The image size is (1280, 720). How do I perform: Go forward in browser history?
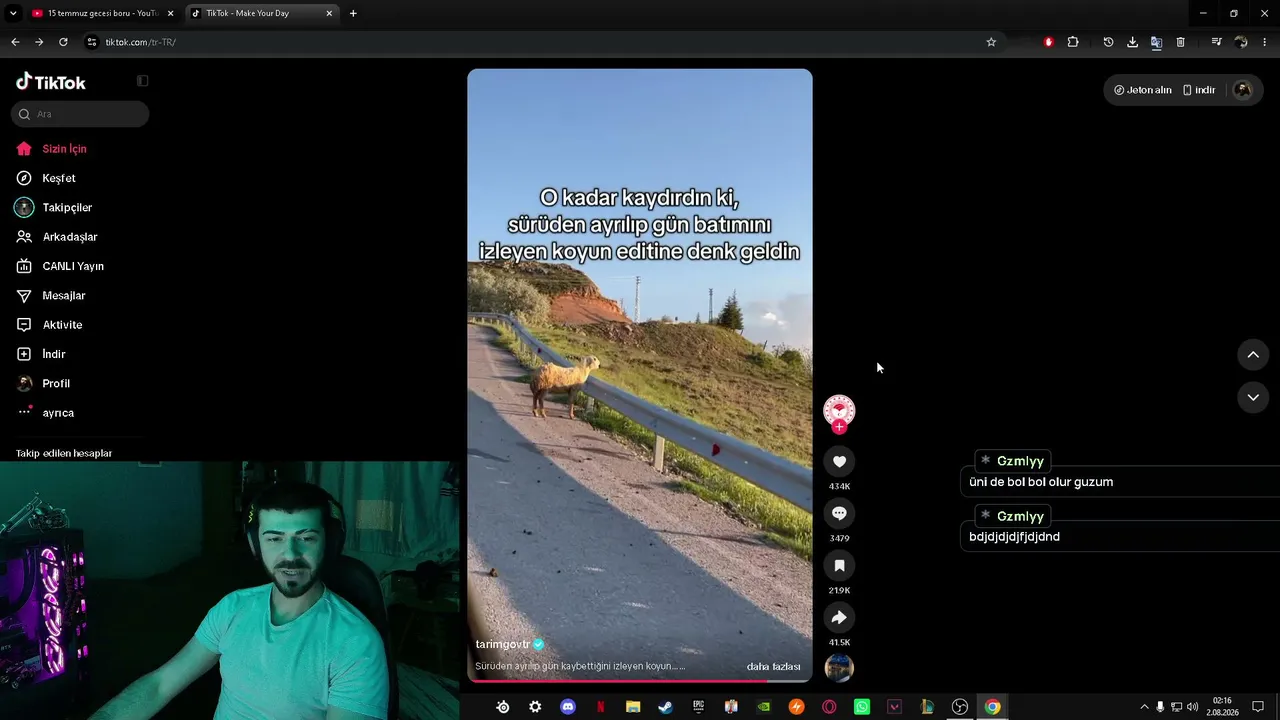coord(39,42)
